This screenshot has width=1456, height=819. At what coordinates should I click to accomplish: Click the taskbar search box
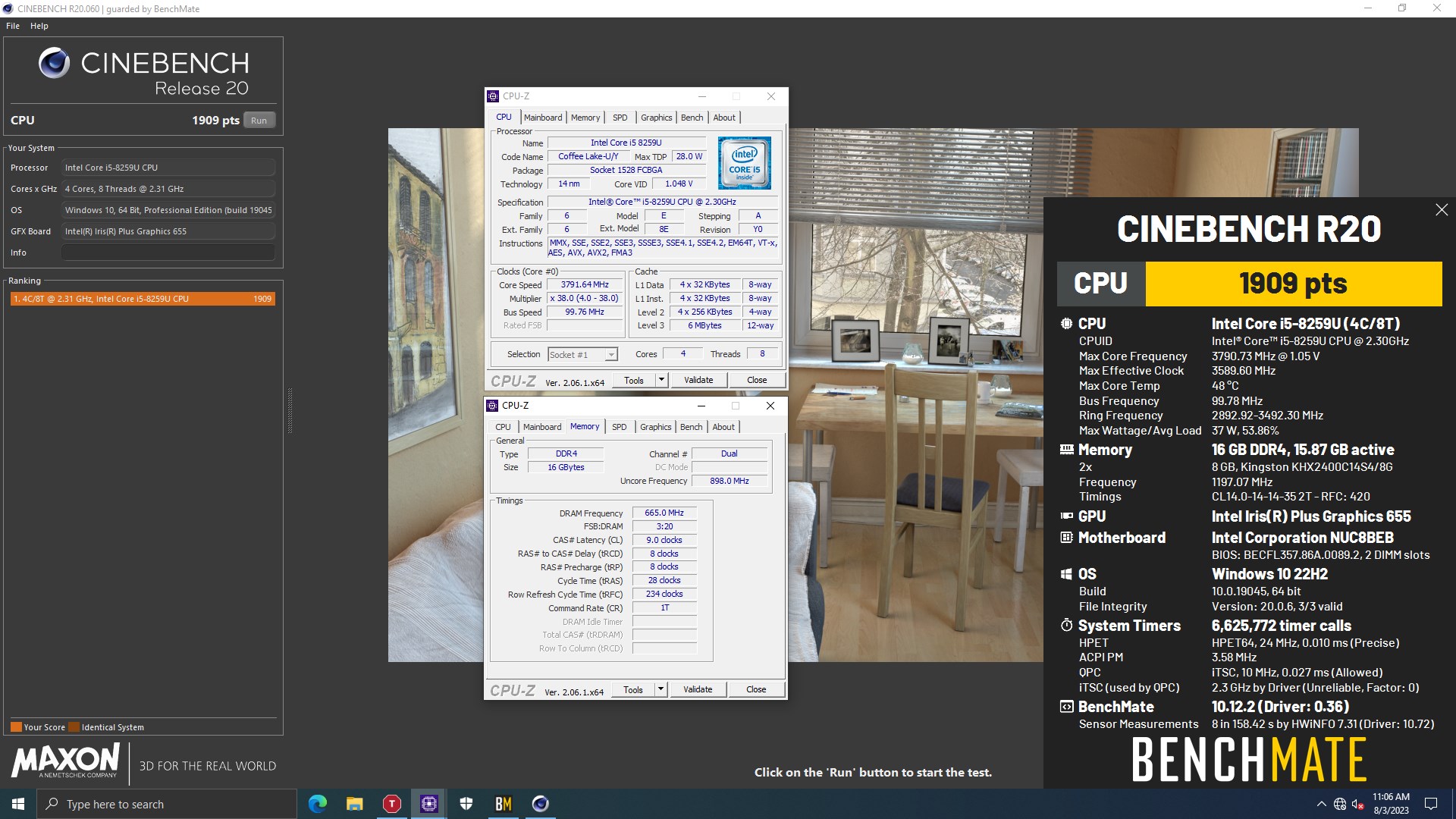point(167,804)
